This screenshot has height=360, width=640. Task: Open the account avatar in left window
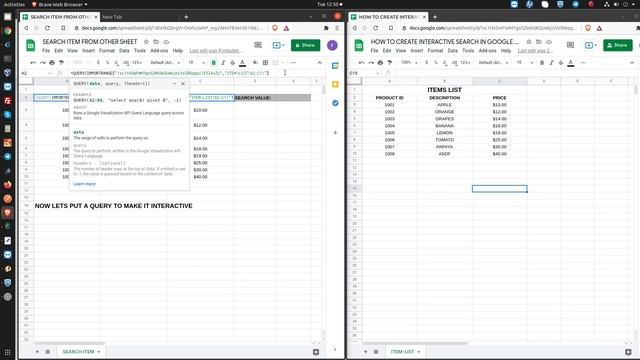[332, 45]
